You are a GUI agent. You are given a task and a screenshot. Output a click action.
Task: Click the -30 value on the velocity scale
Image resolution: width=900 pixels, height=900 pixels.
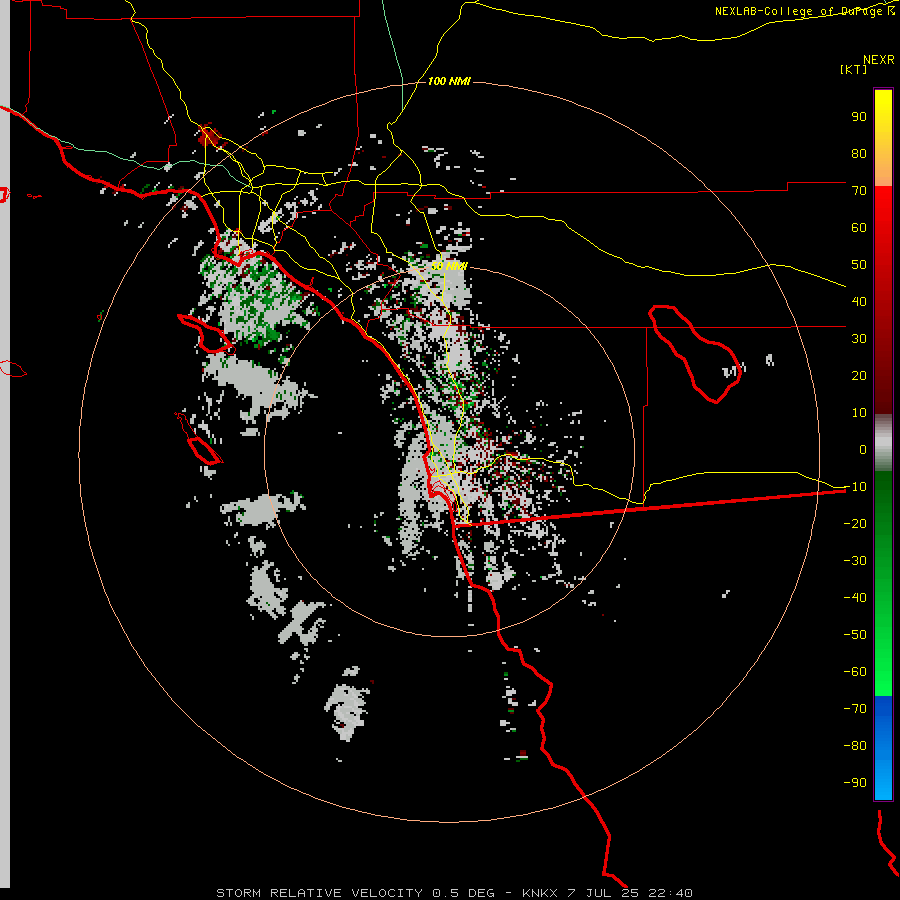855,561
